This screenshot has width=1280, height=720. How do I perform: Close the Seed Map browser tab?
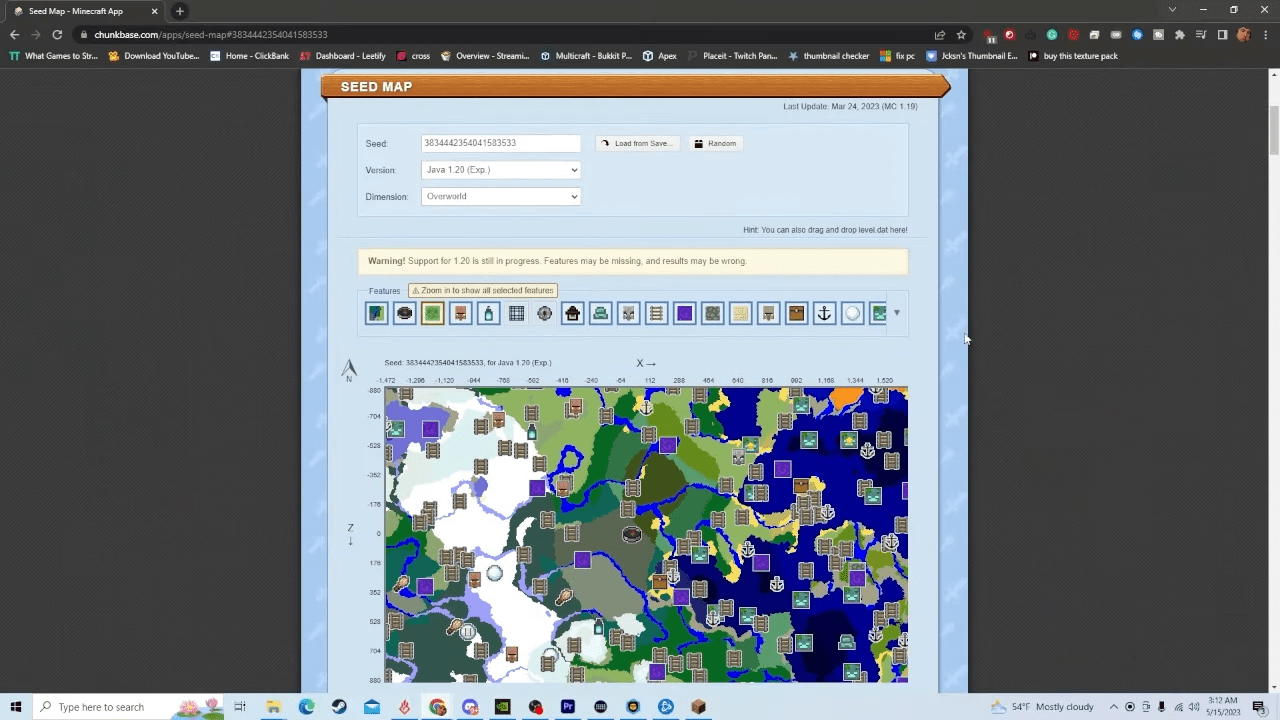pos(154,11)
